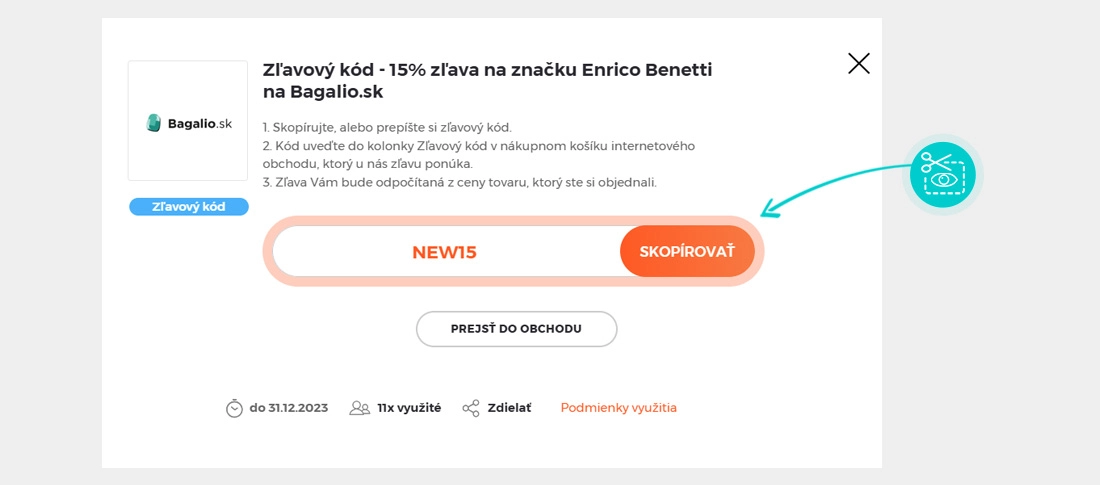1100x485 pixels.
Task: Click the share icon next to Zdieľať
Action: 471,408
